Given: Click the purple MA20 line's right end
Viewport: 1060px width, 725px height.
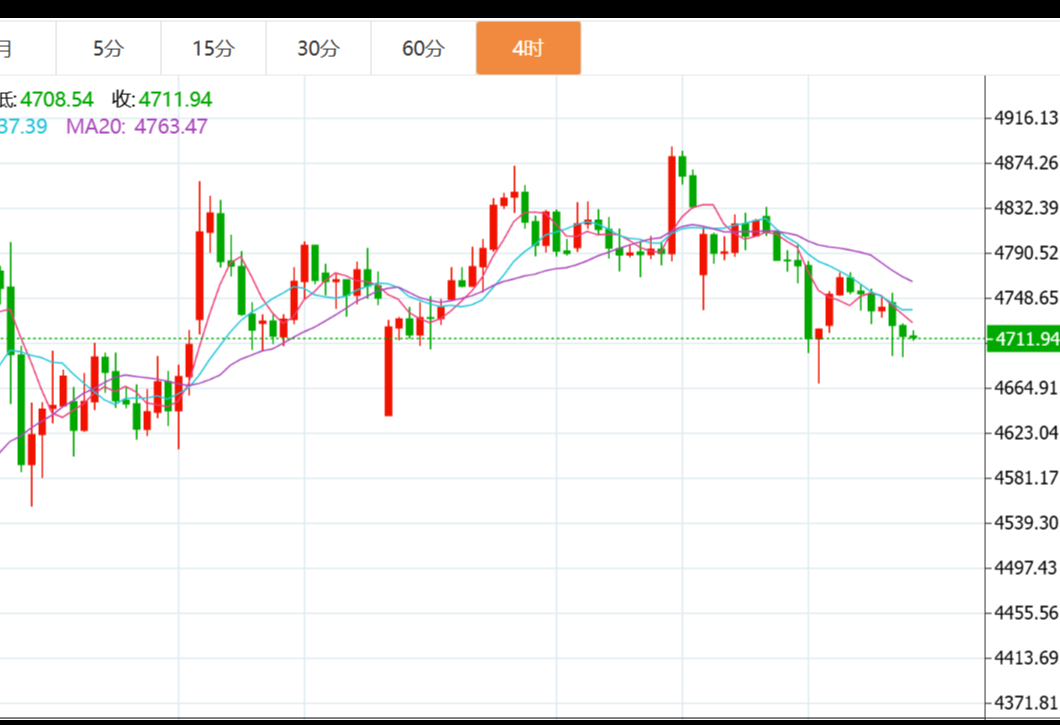Looking at the screenshot, I should (x=910, y=279).
